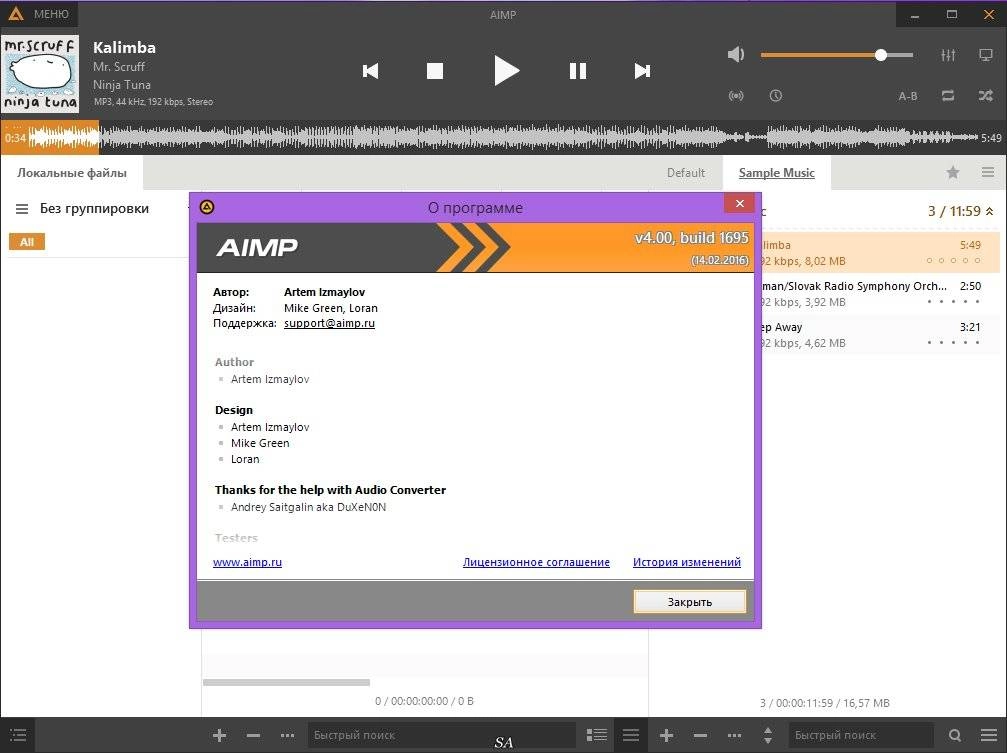Click the AIMP logo icon in dialog title

[207, 207]
